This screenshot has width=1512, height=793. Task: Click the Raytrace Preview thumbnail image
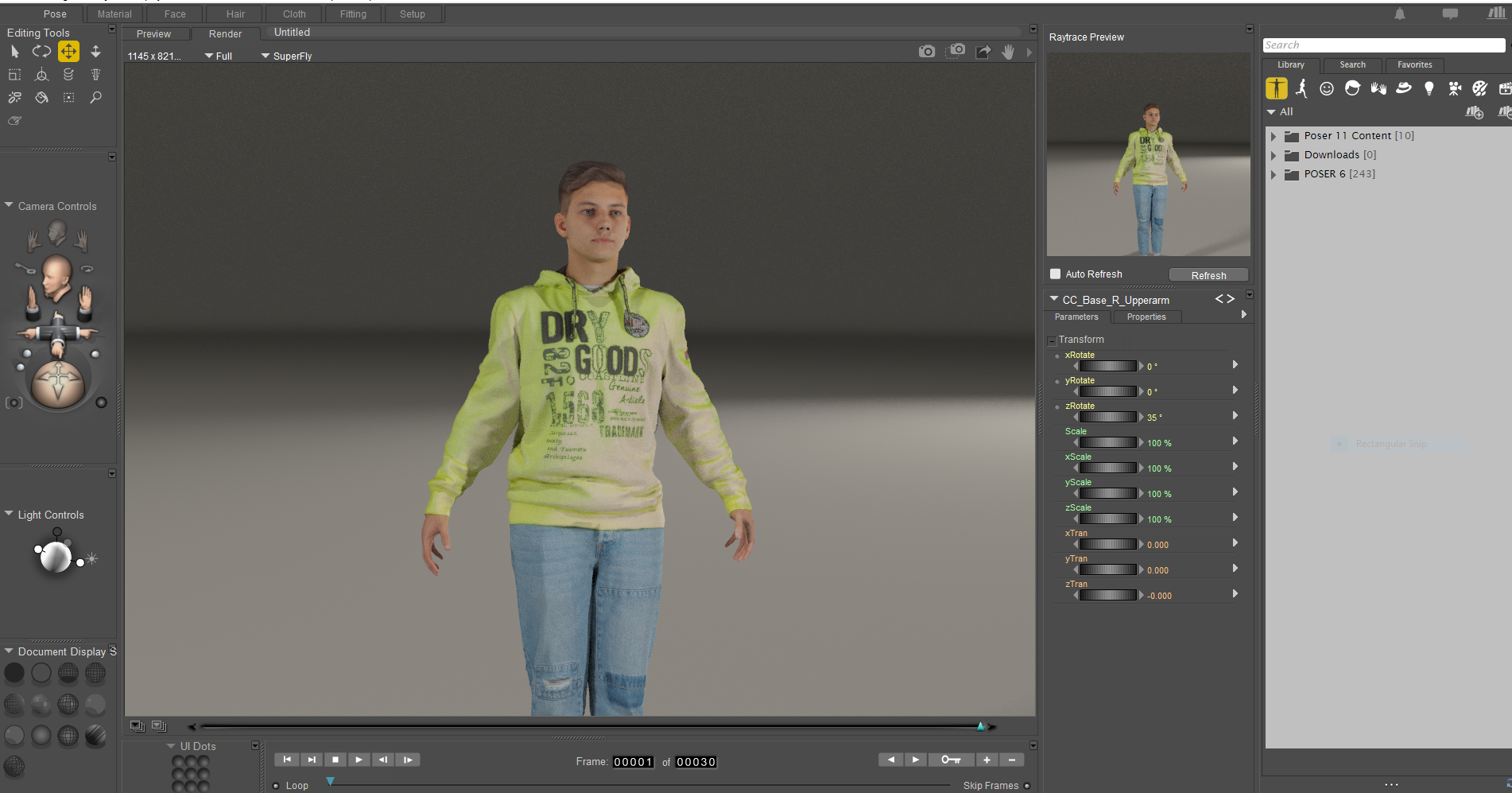1148,154
